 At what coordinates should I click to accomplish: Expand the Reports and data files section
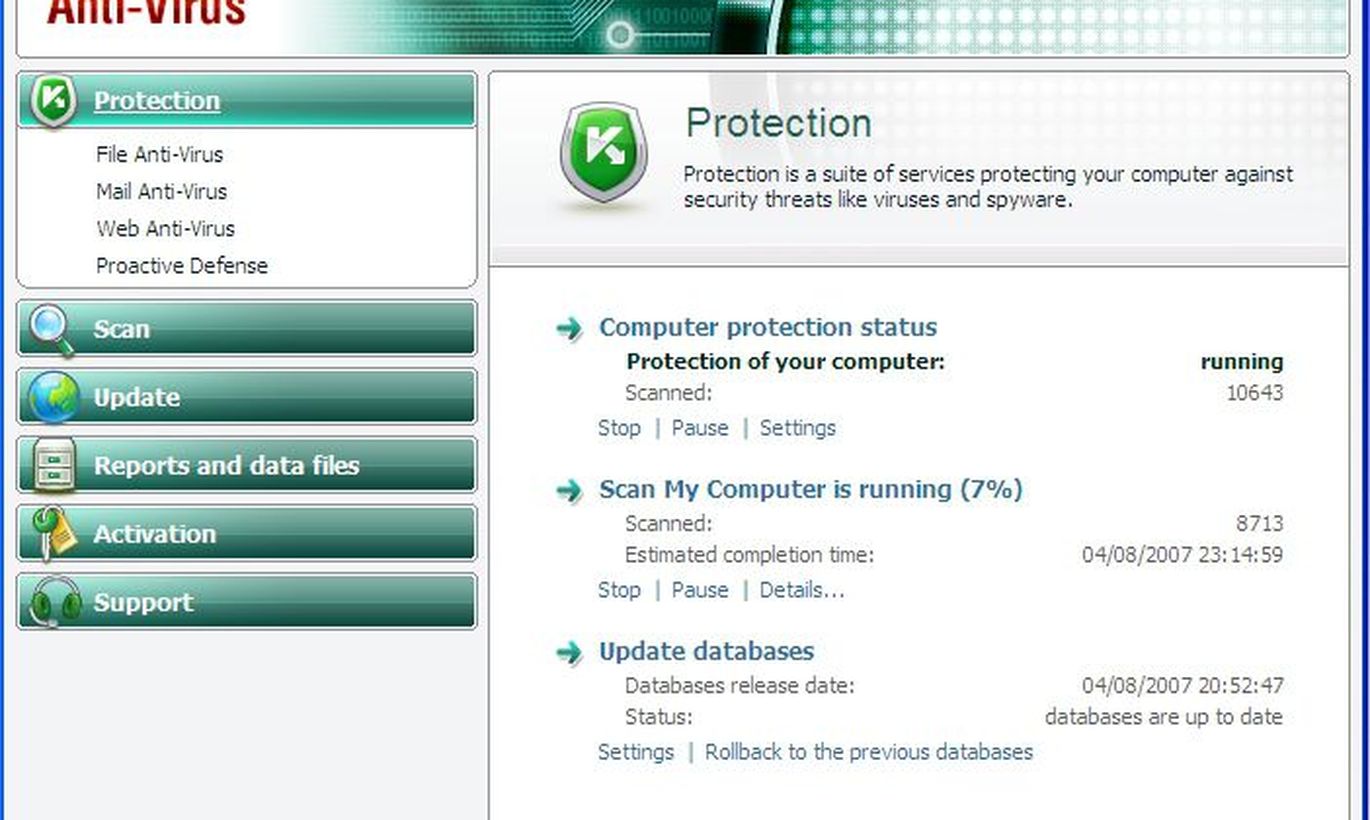(x=246, y=465)
